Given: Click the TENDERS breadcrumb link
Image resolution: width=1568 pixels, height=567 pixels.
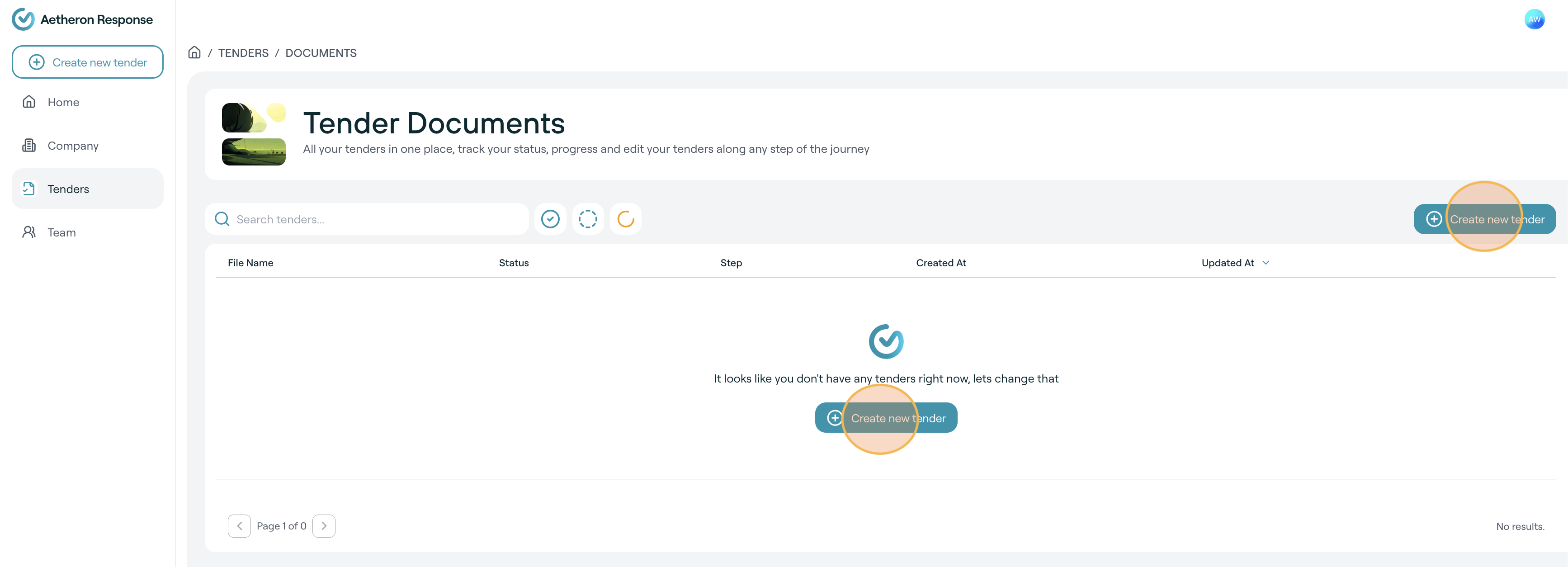Looking at the screenshot, I should click(243, 53).
